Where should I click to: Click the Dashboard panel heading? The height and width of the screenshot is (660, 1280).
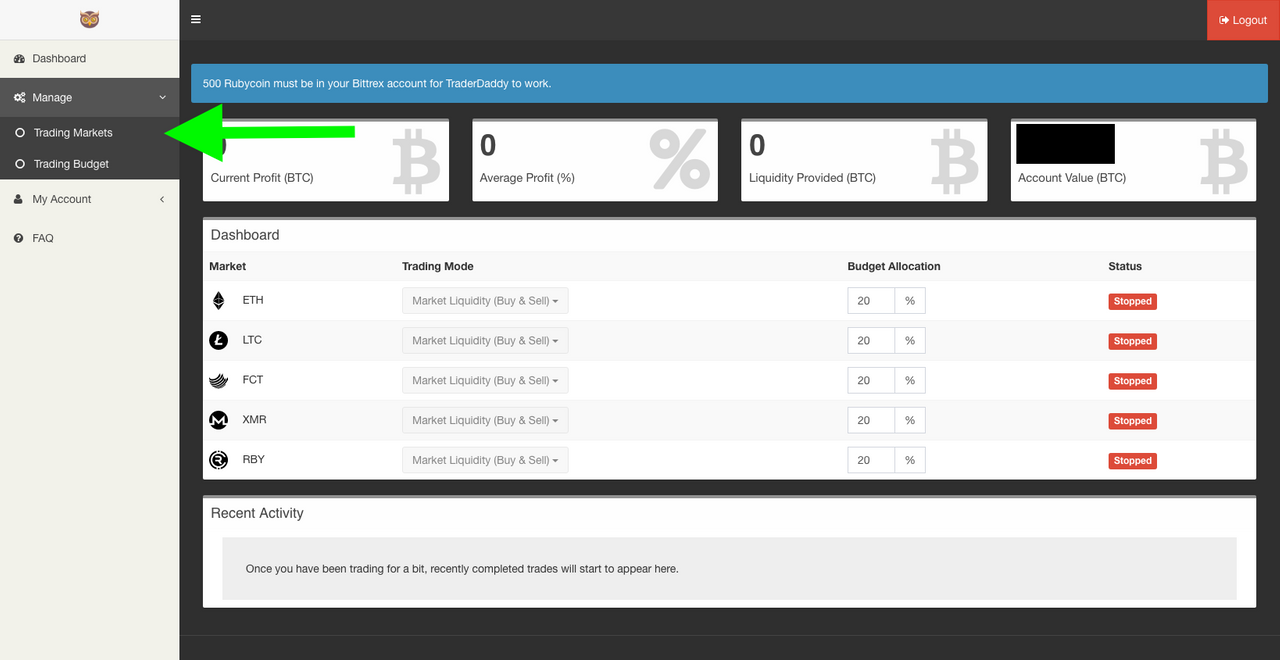pos(245,235)
